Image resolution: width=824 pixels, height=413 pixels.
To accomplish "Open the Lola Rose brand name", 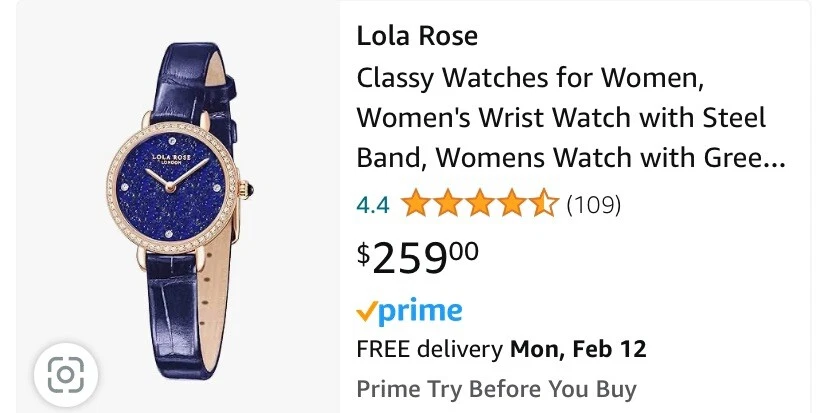I will [x=417, y=37].
